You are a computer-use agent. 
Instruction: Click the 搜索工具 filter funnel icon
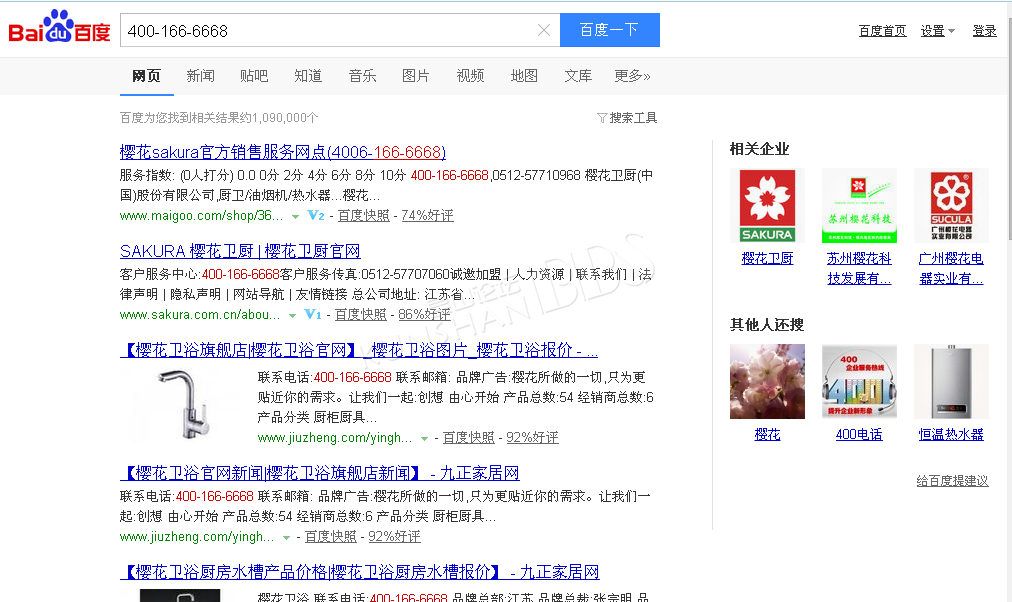(602, 118)
